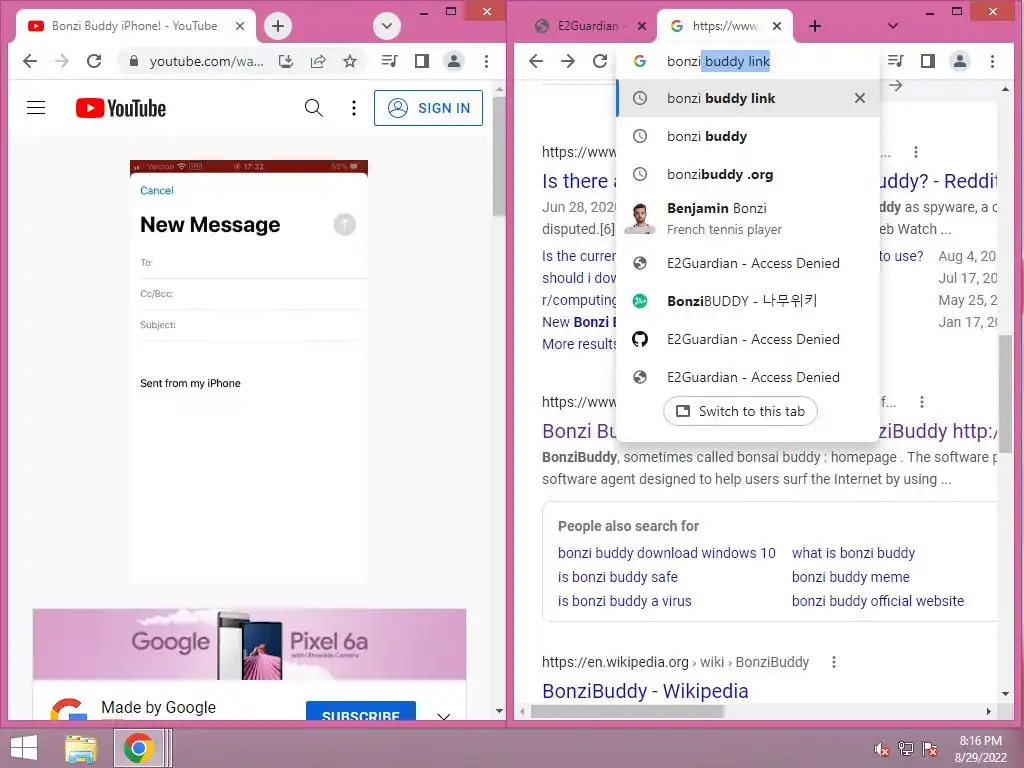Open options dots for second search result
Image resolution: width=1024 pixels, height=768 pixels.
click(922, 402)
